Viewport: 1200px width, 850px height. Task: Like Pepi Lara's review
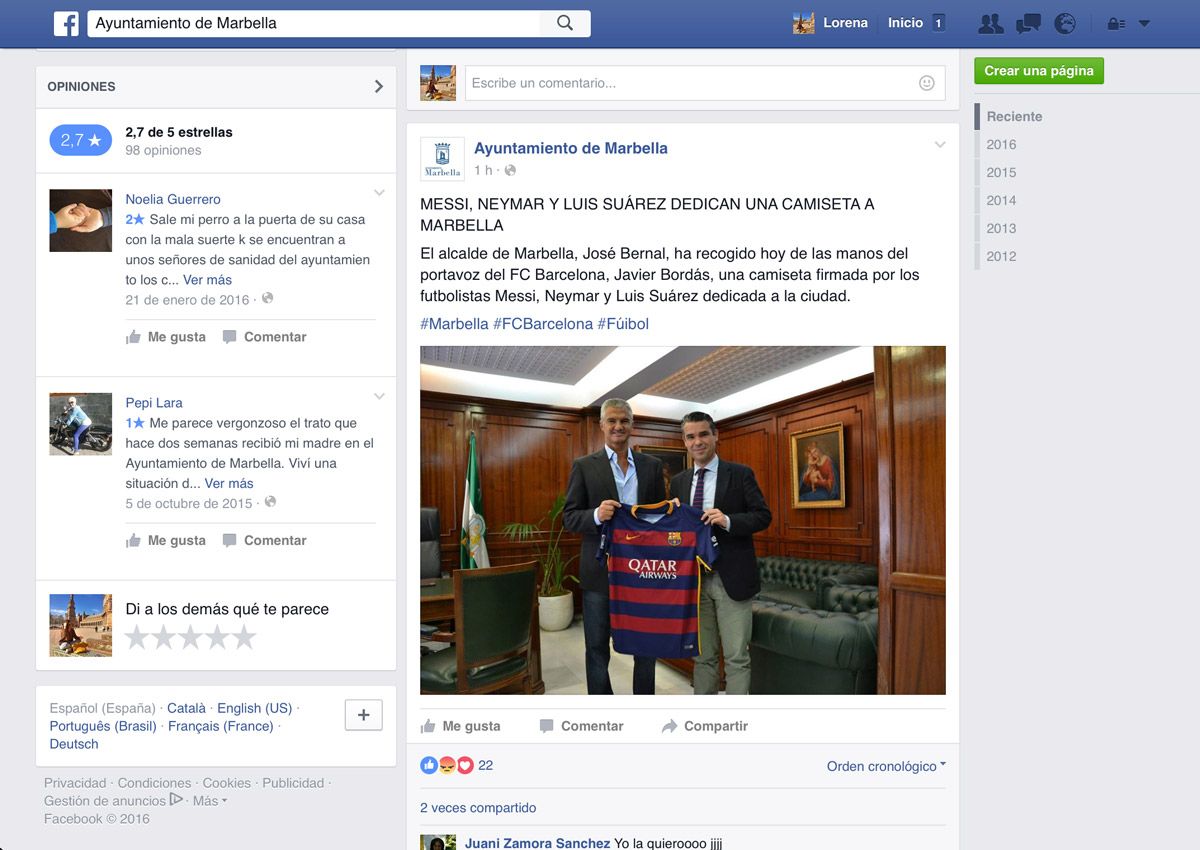click(x=166, y=541)
